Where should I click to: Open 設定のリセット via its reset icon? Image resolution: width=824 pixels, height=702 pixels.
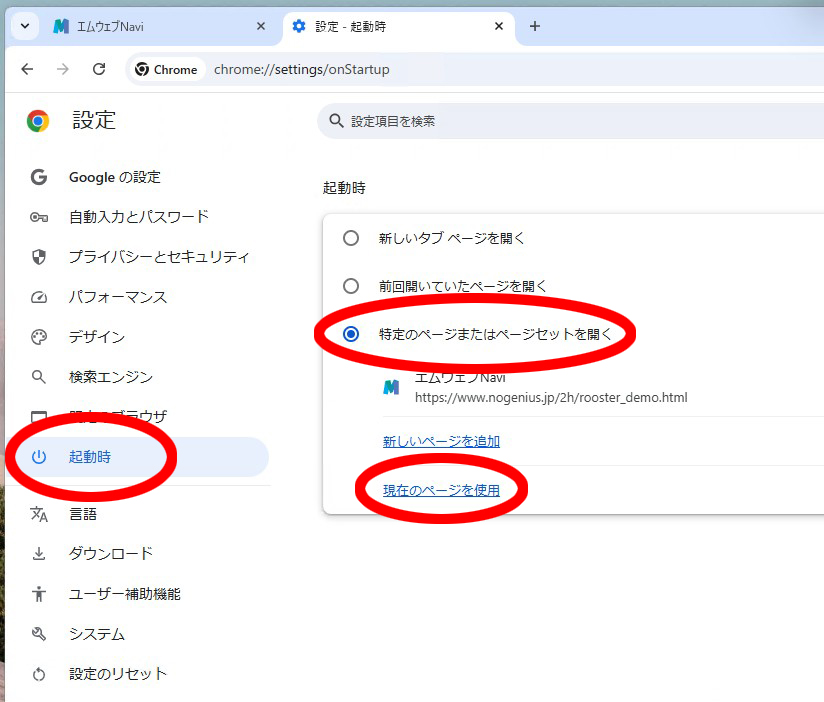tap(38, 674)
